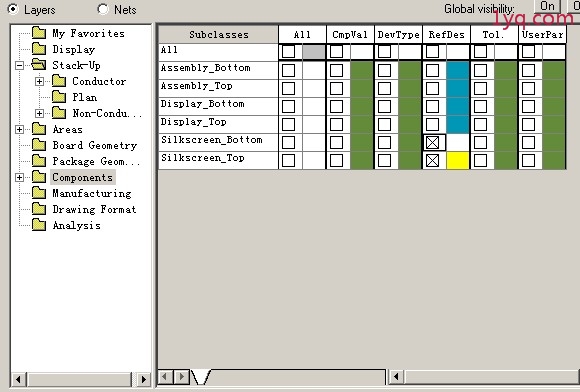The image size is (580, 392).
Task: Open the Areas folder icon
Action: click(x=39, y=129)
